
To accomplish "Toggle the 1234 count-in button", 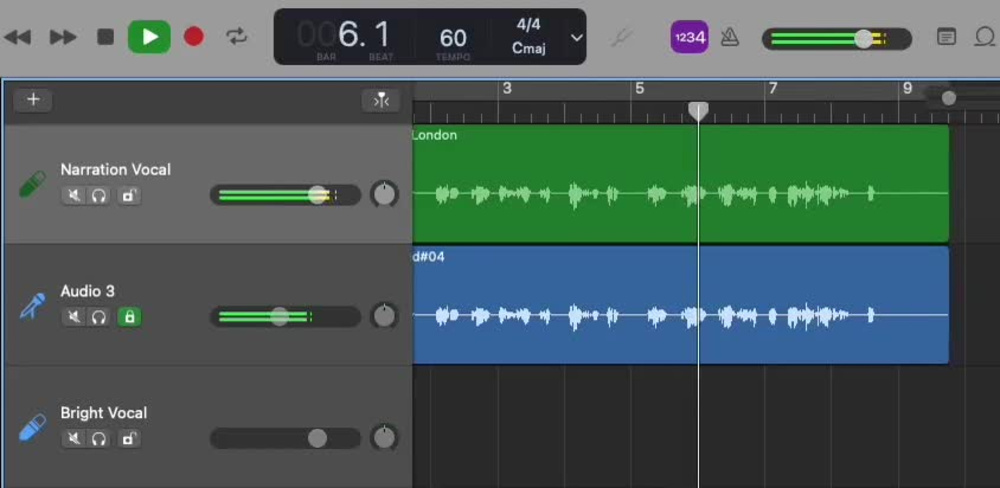I will tap(689, 37).
